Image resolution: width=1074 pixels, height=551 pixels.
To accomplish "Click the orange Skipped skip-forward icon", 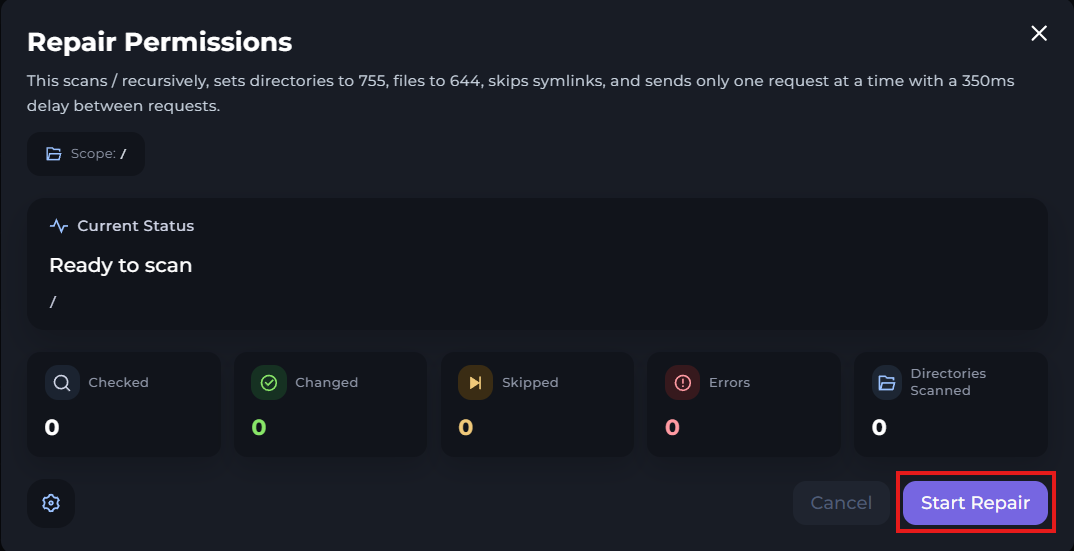I will pyautogui.click(x=475, y=382).
